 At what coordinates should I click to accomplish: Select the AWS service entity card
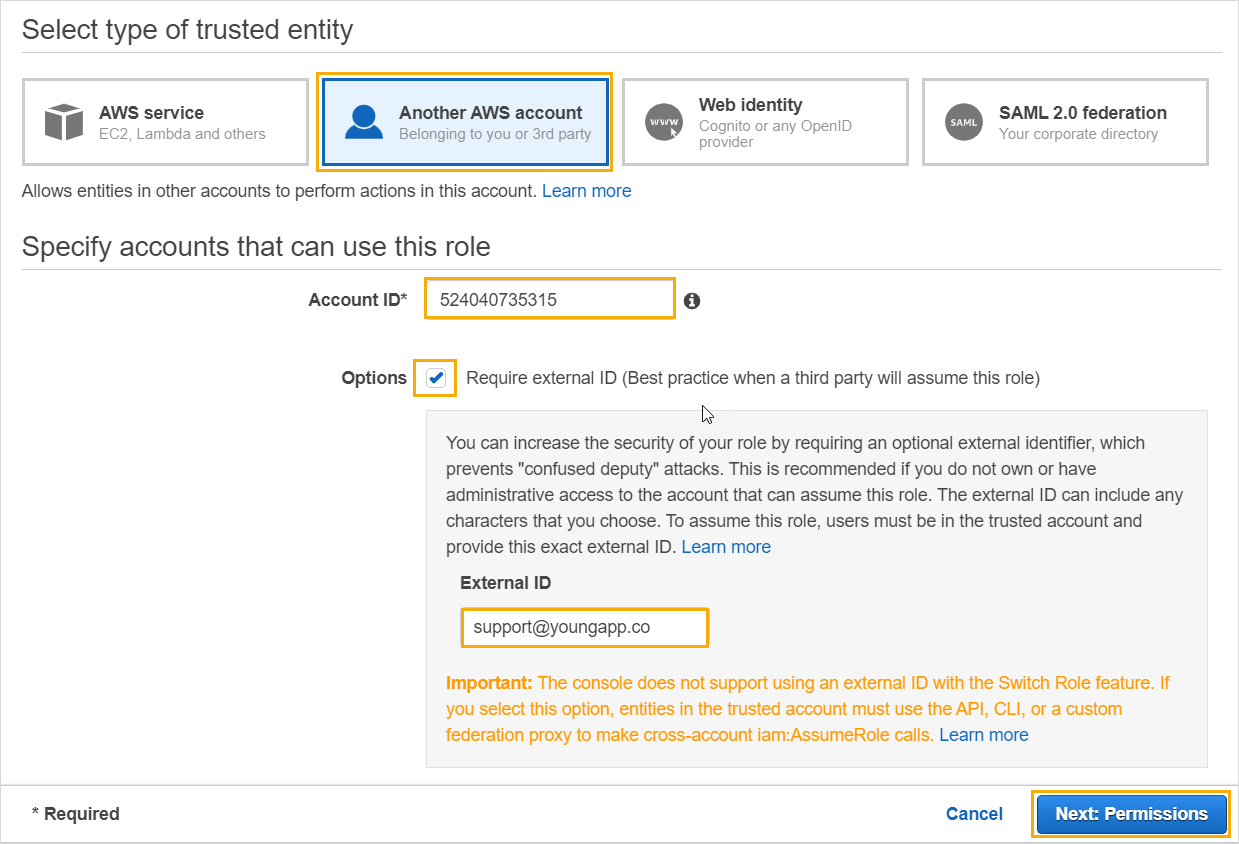click(x=165, y=122)
